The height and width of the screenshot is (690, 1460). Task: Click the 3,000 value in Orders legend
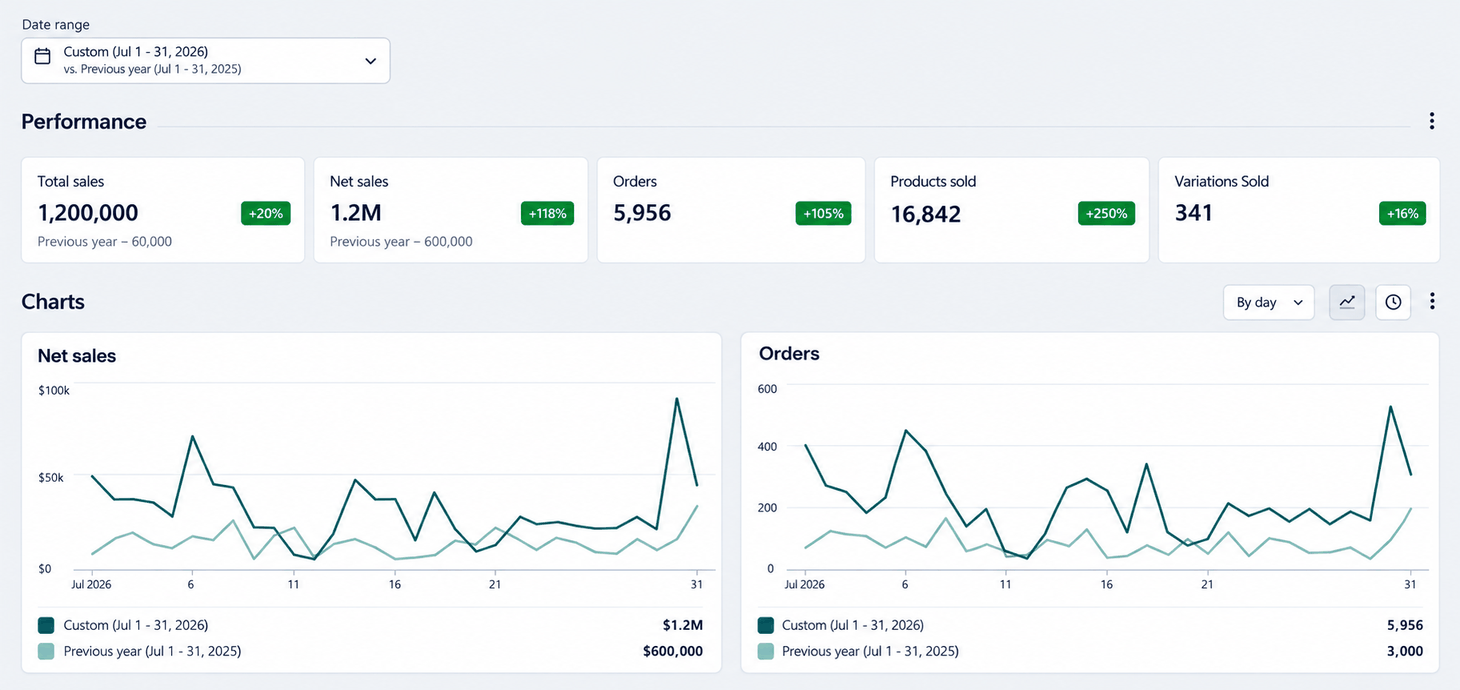click(x=1405, y=651)
